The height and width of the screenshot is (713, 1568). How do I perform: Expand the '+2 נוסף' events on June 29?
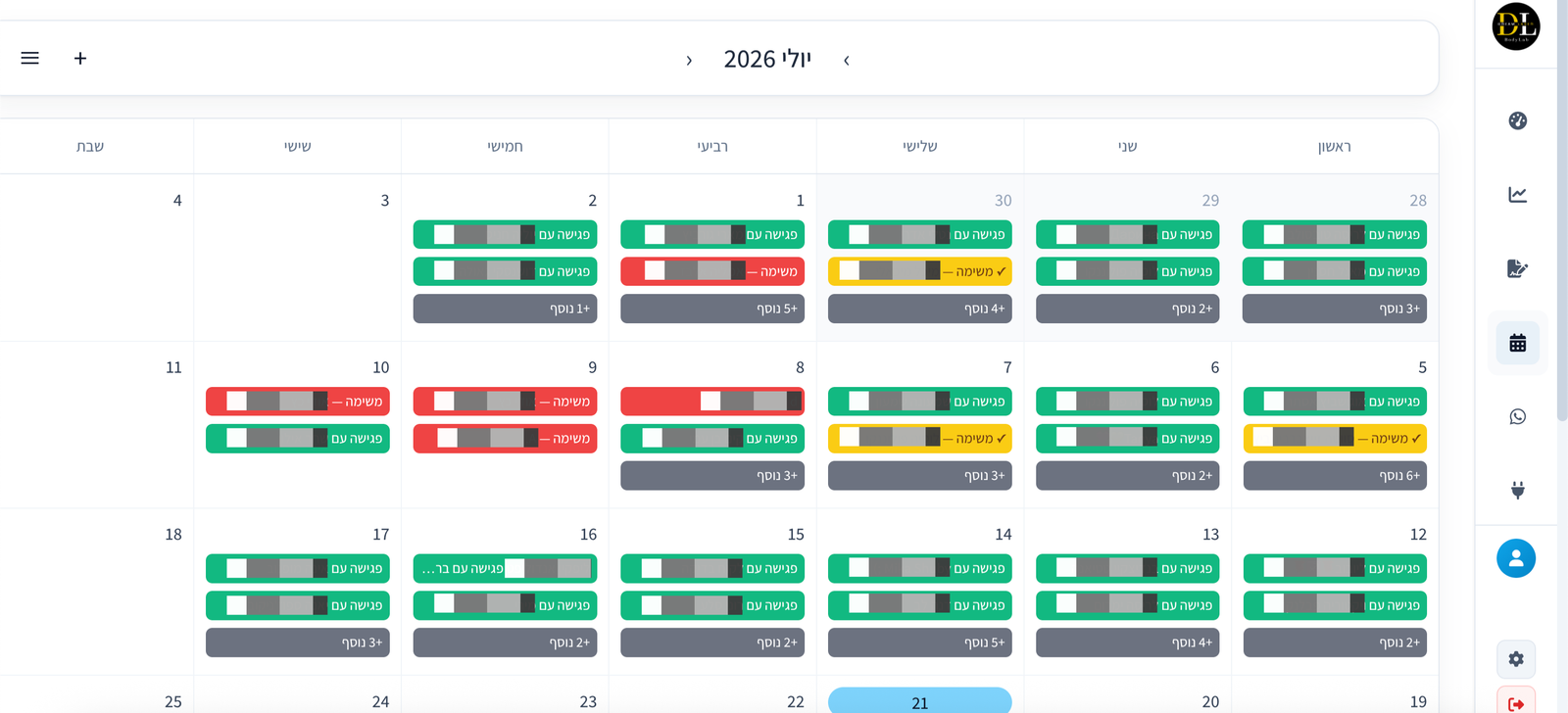click(1127, 309)
